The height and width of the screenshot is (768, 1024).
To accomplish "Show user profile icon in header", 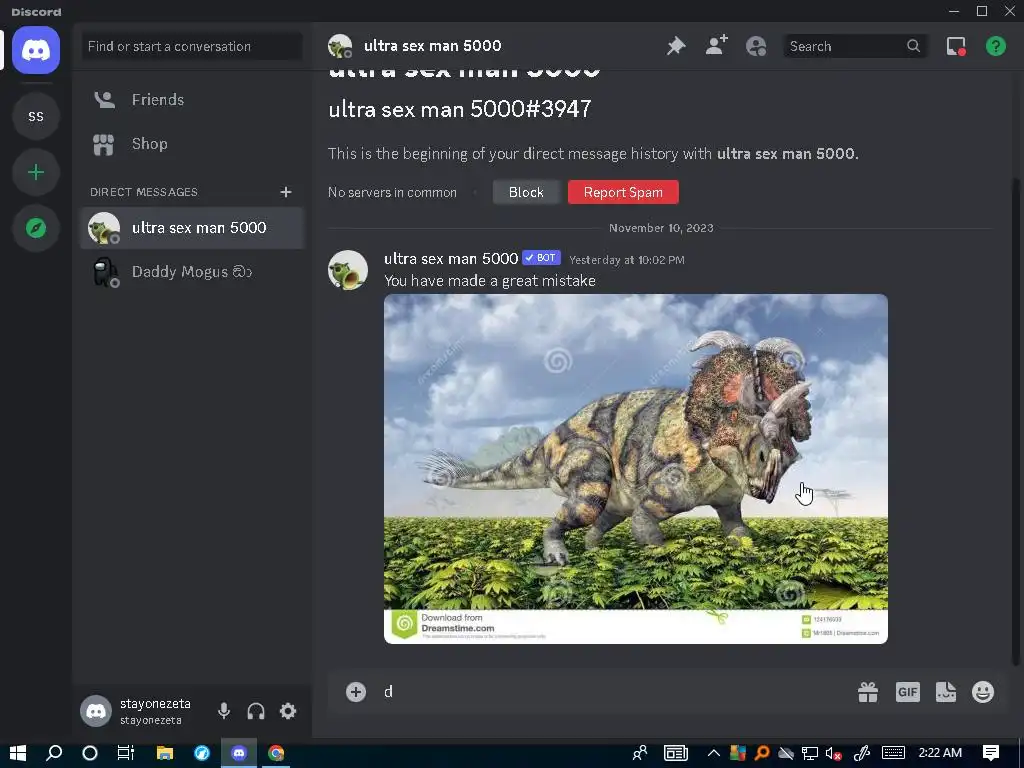I will pyautogui.click(x=756, y=46).
